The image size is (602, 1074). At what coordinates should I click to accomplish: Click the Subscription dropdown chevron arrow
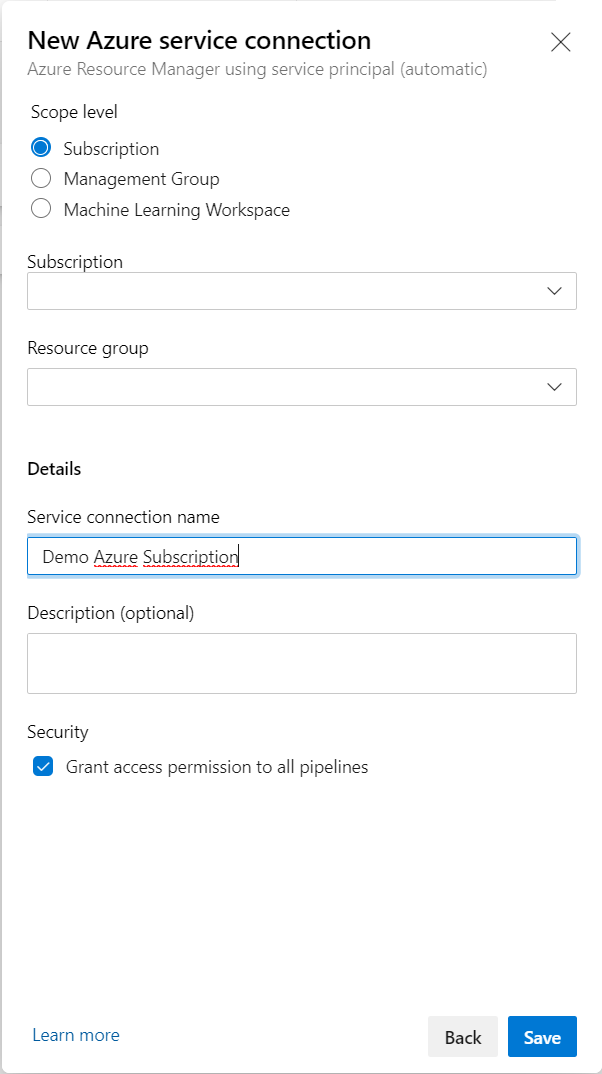click(555, 291)
